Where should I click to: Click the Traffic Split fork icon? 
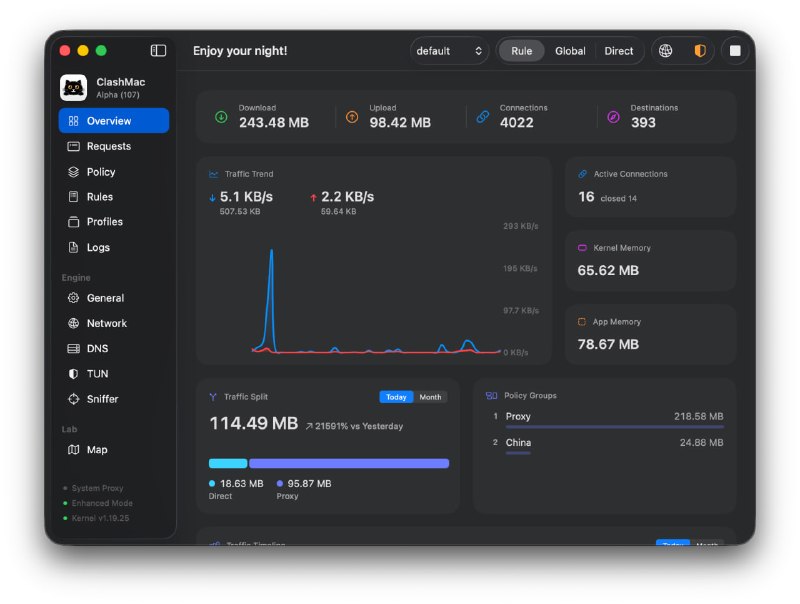click(213, 397)
